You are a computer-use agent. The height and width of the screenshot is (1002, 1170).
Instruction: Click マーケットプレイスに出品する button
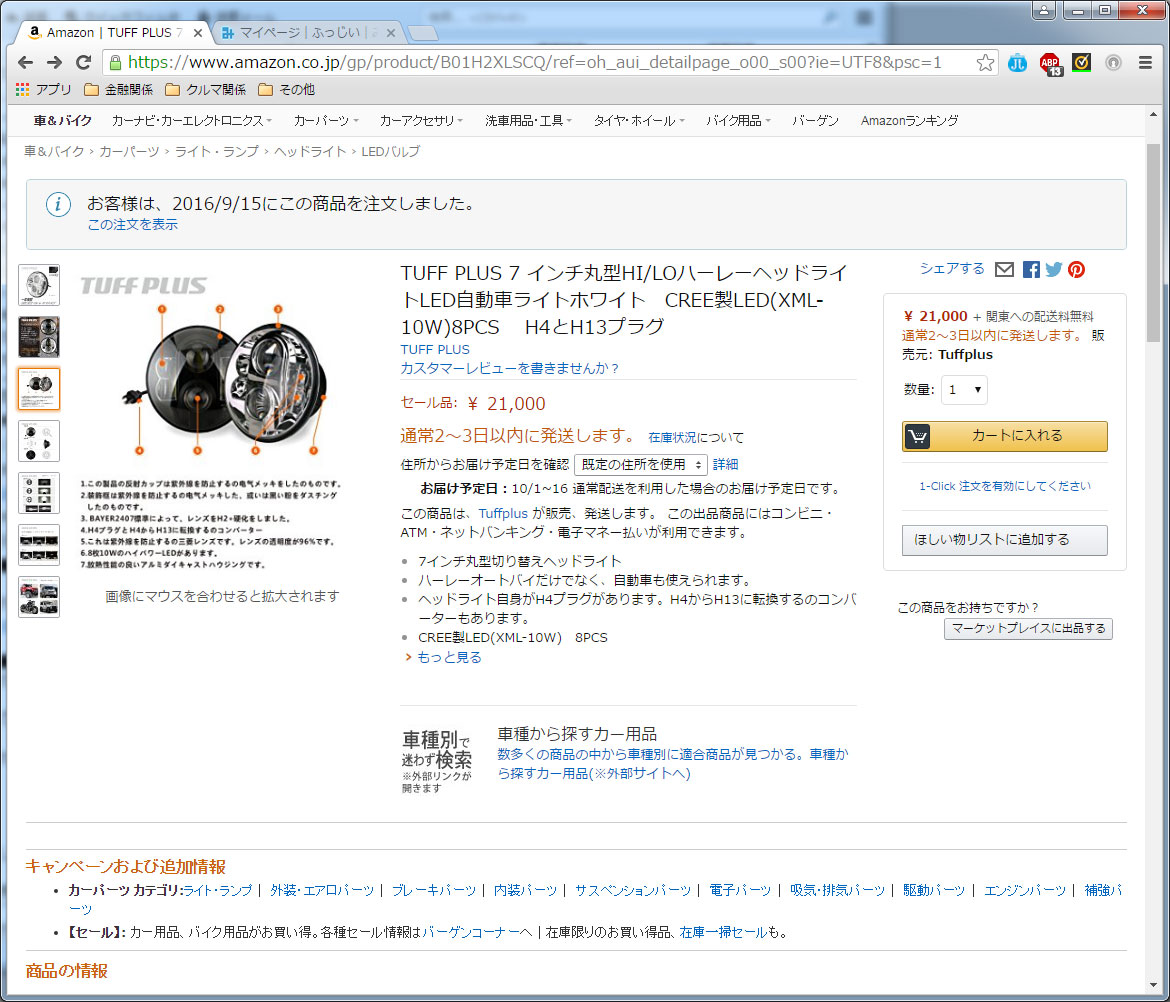click(1028, 628)
